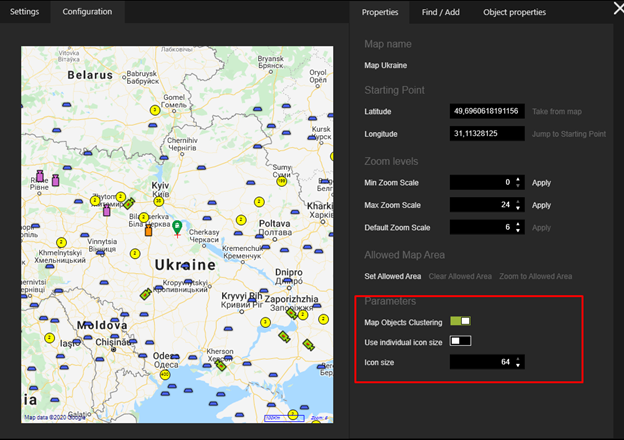624x440 pixels.
Task: Select yellow cluster marker near Khmelnytskyi
Action: pos(61,242)
